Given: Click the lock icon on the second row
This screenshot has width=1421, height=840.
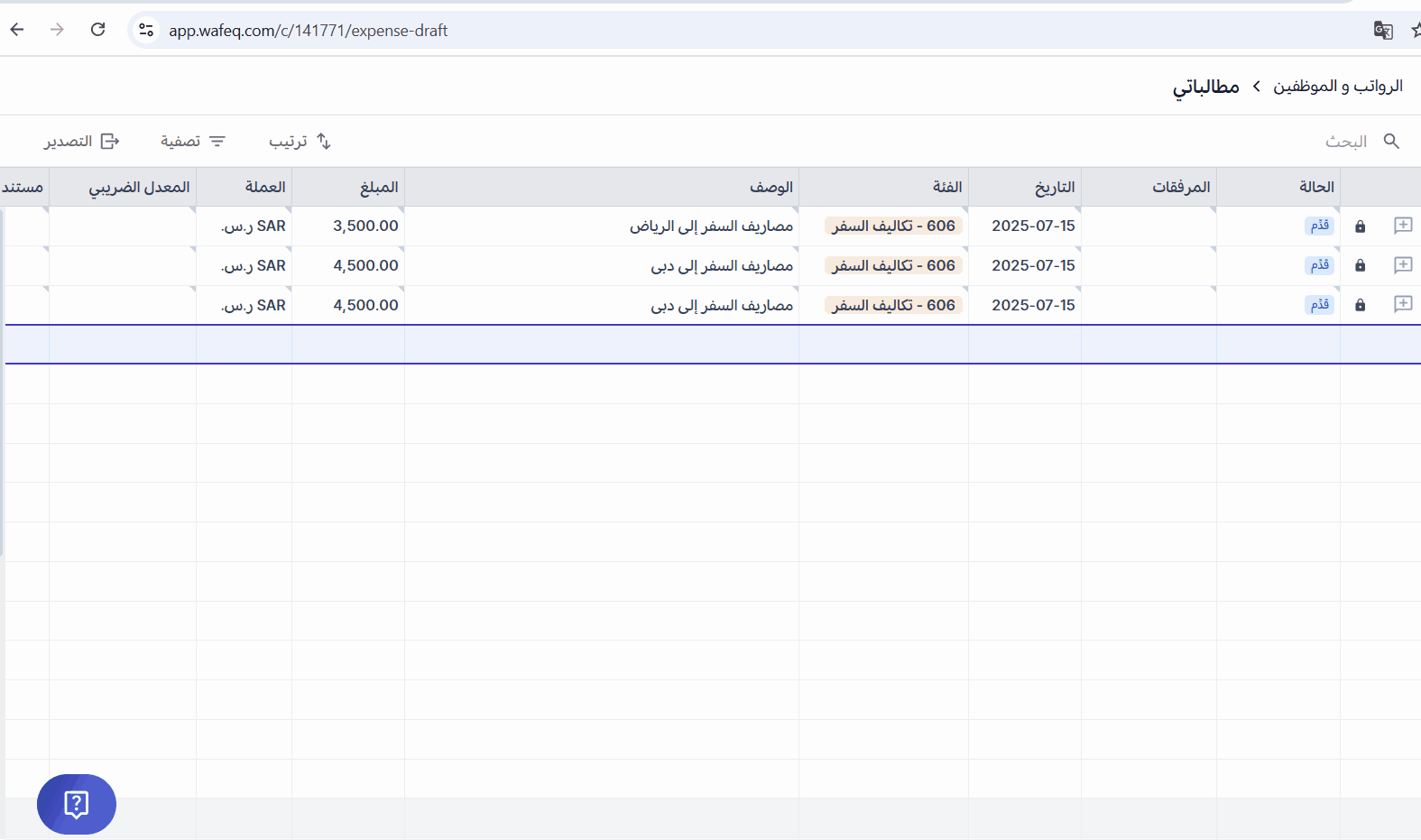Looking at the screenshot, I should 1360,265.
